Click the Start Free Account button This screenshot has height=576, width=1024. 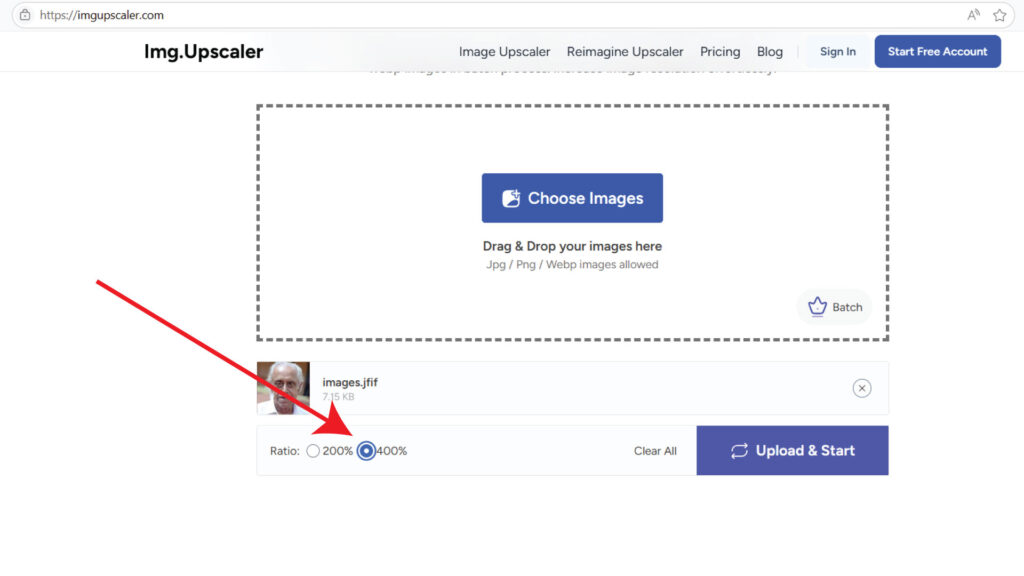click(x=937, y=52)
